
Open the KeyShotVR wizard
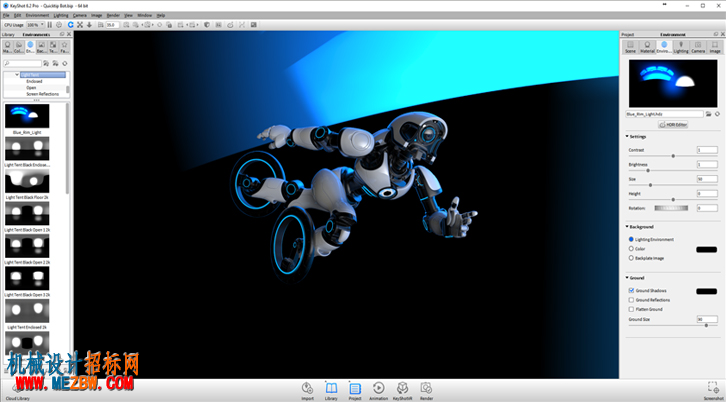402,390
